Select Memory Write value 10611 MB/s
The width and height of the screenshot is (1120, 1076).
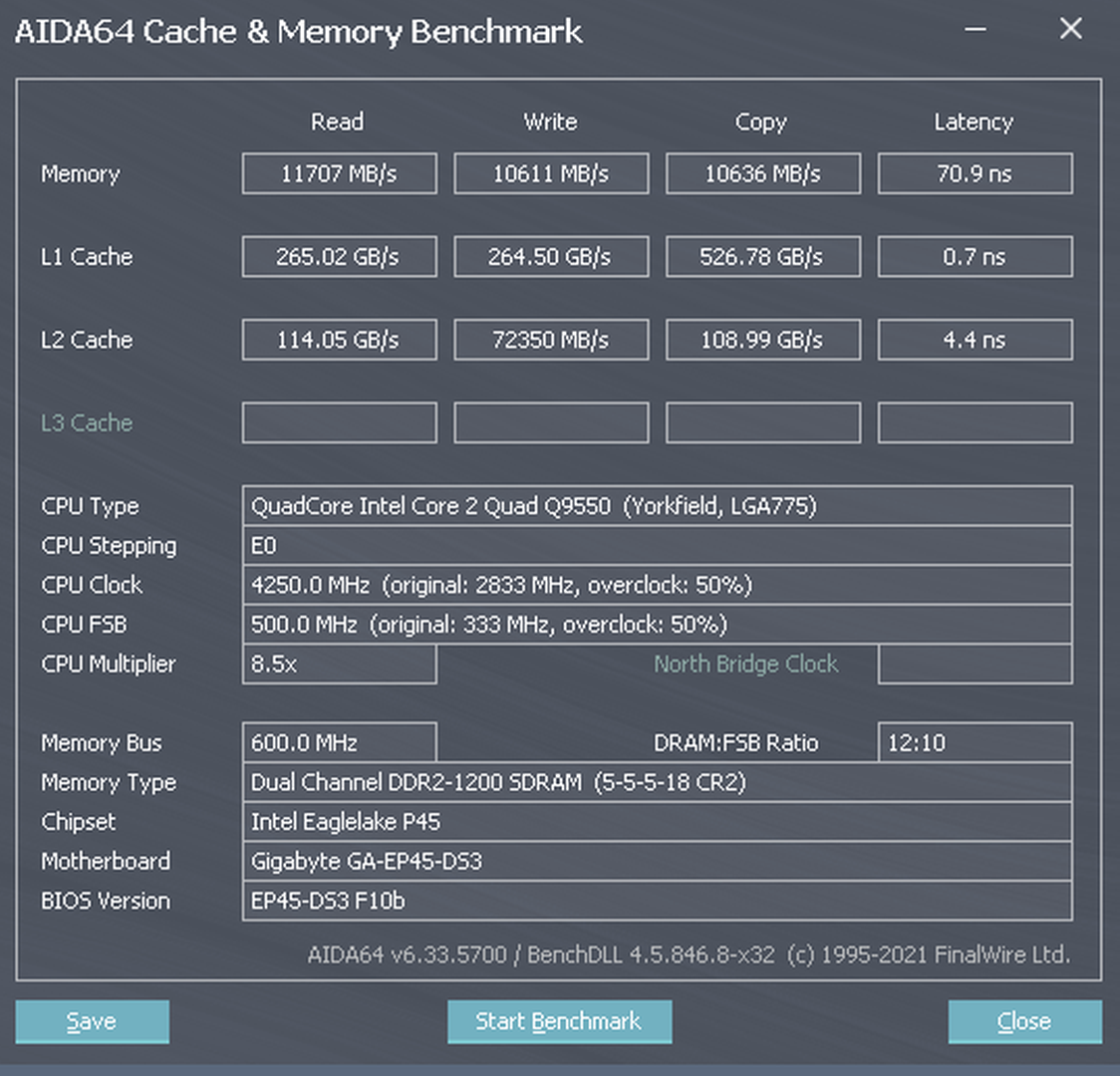point(551,173)
